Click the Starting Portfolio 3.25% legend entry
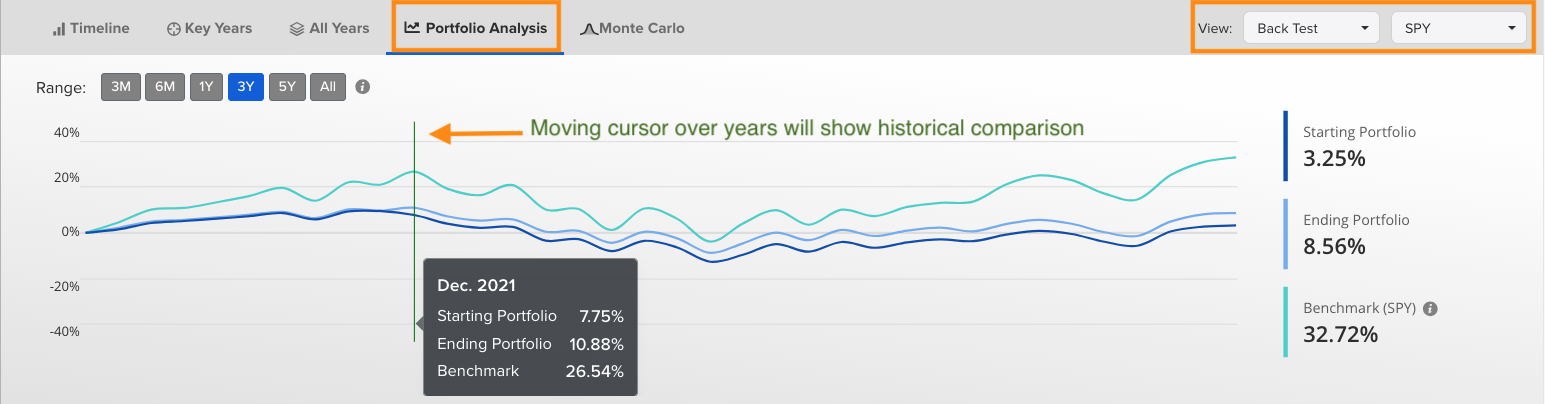Viewport: 1545px width, 404px height. [x=1359, y=146]
